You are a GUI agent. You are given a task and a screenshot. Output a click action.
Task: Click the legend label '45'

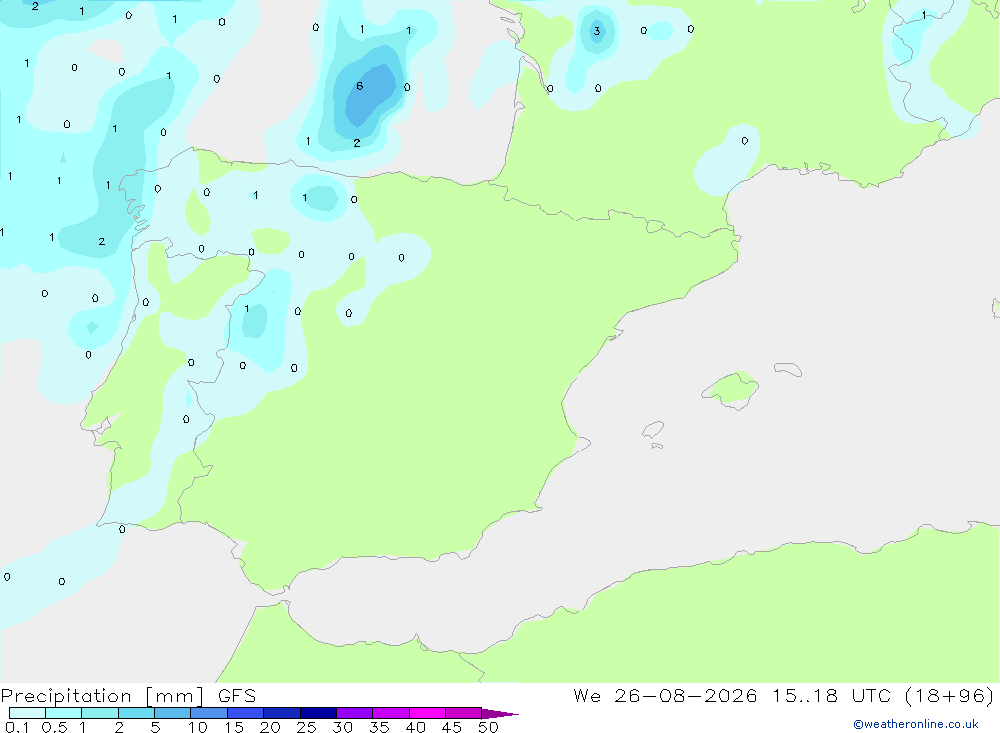pyautogui.click(x=452, y=727)
